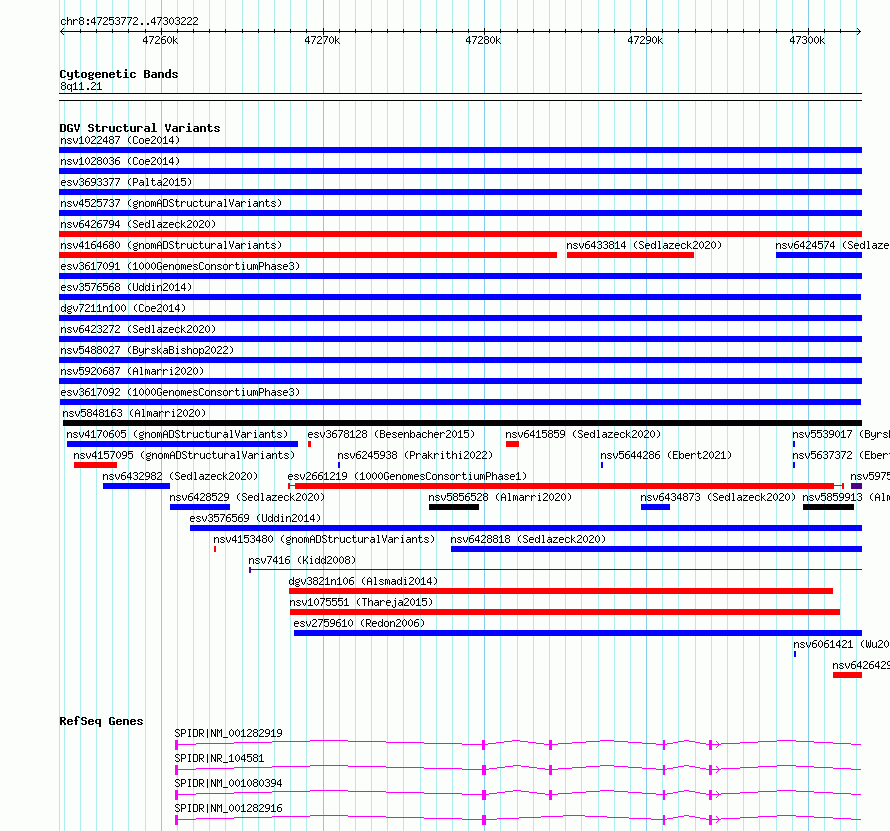Select the 8q11.21 cytogenetic band label
This screenshot has width=890, height=831.
click(81, 87)
